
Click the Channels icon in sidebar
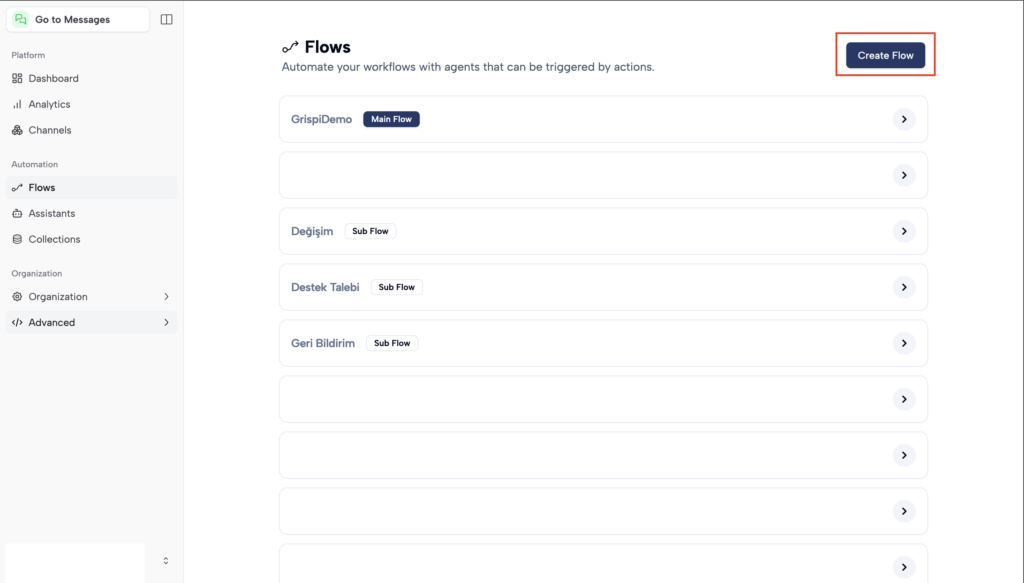coord(17,130)
